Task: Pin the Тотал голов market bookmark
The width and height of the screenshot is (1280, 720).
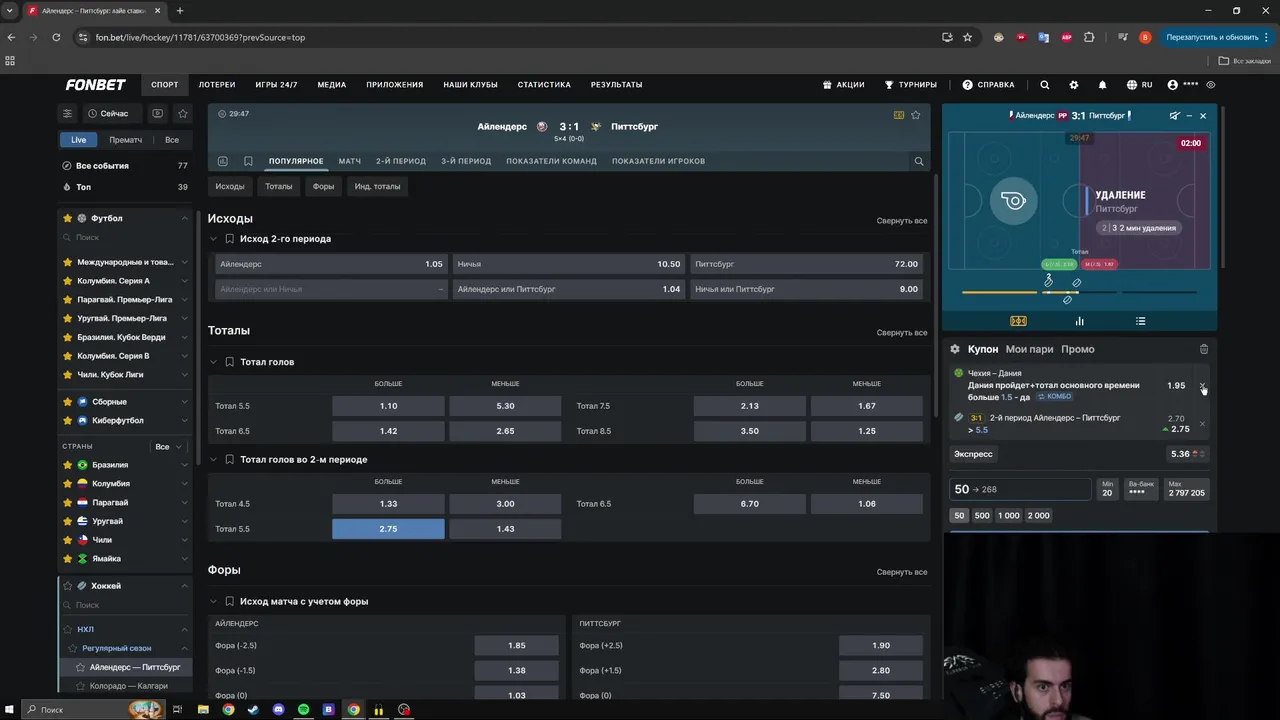Action: pos(230,362)
